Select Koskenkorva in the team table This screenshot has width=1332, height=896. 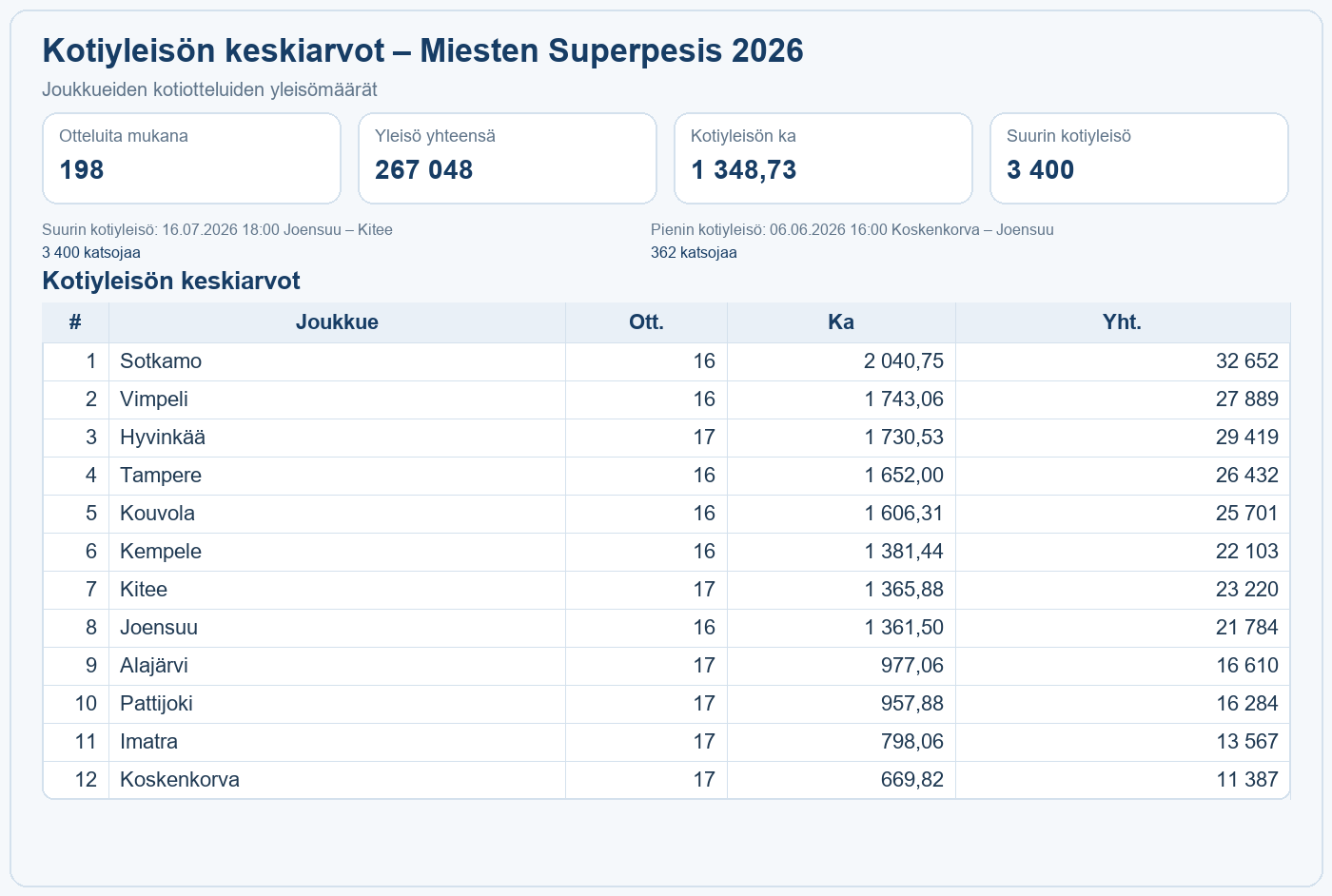(x=180, y=780)
